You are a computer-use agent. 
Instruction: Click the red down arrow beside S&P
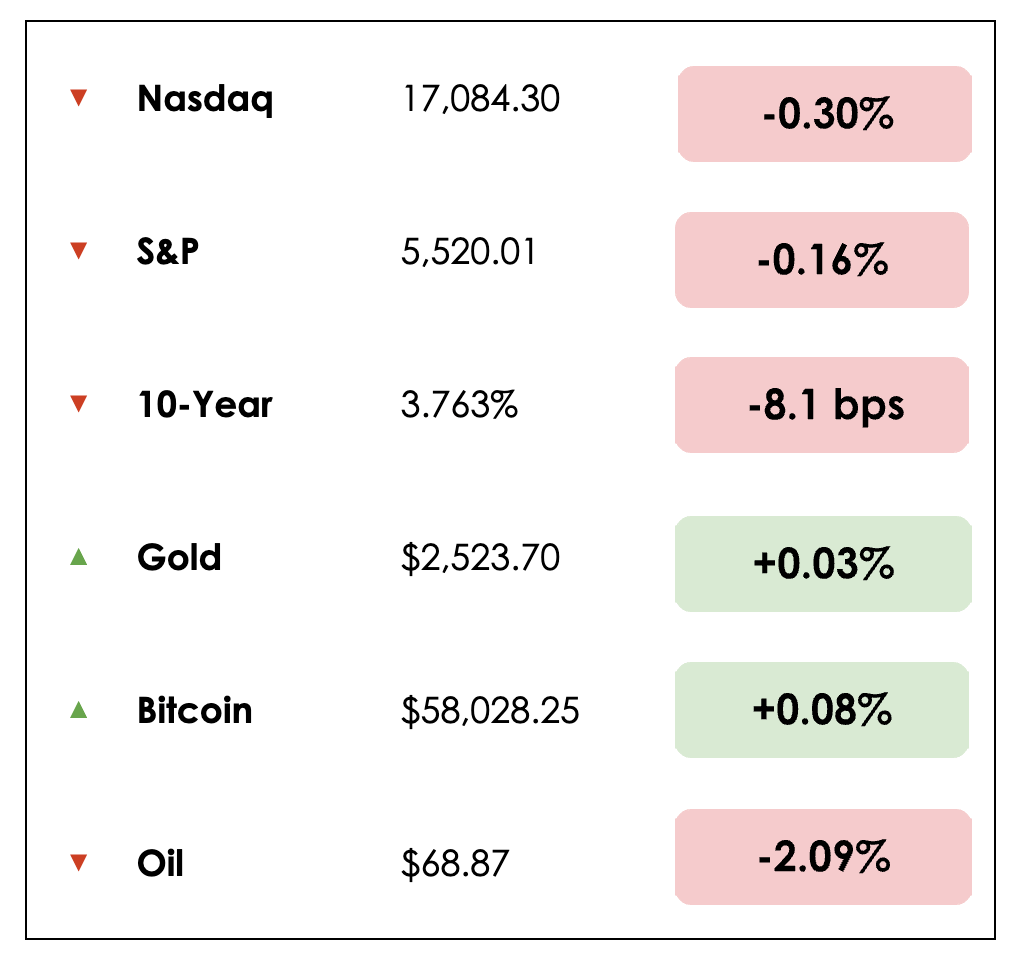[79, 252]
